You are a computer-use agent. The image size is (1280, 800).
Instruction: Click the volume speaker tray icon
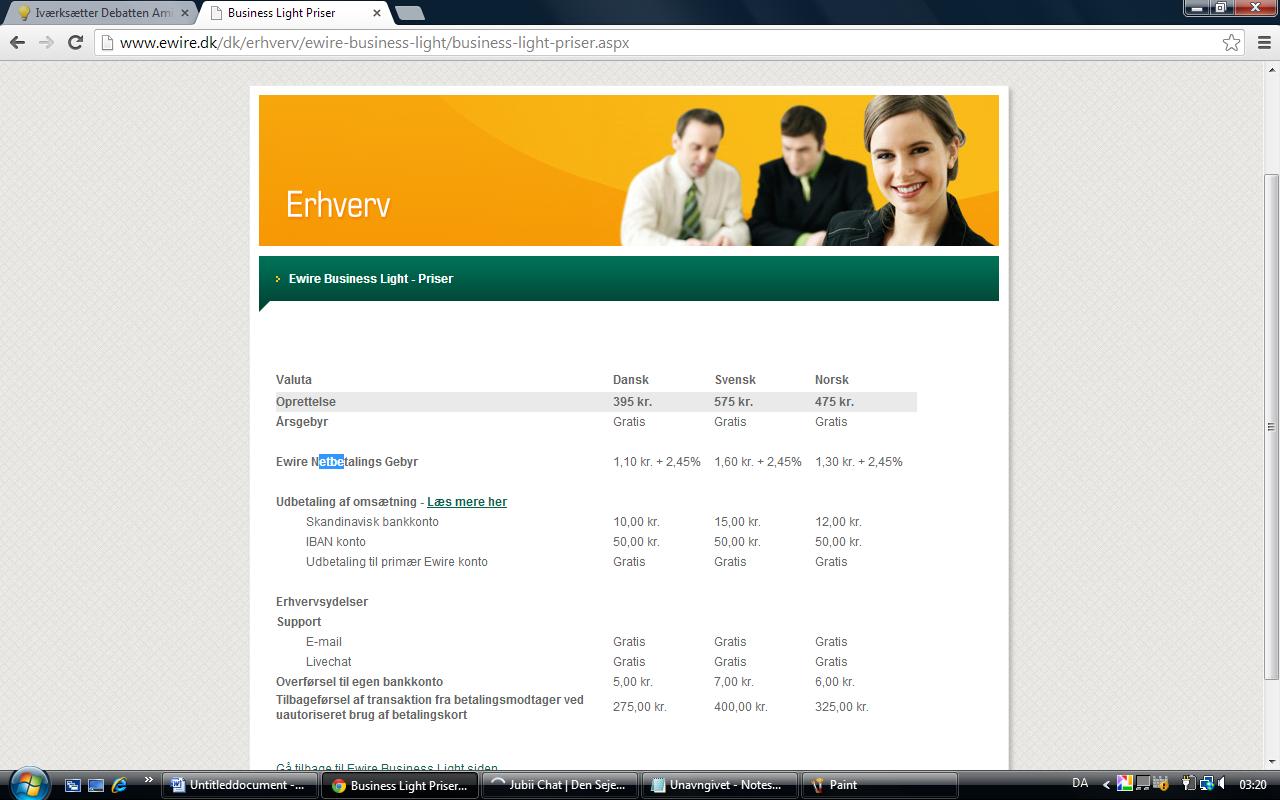tap(1224, 784)
